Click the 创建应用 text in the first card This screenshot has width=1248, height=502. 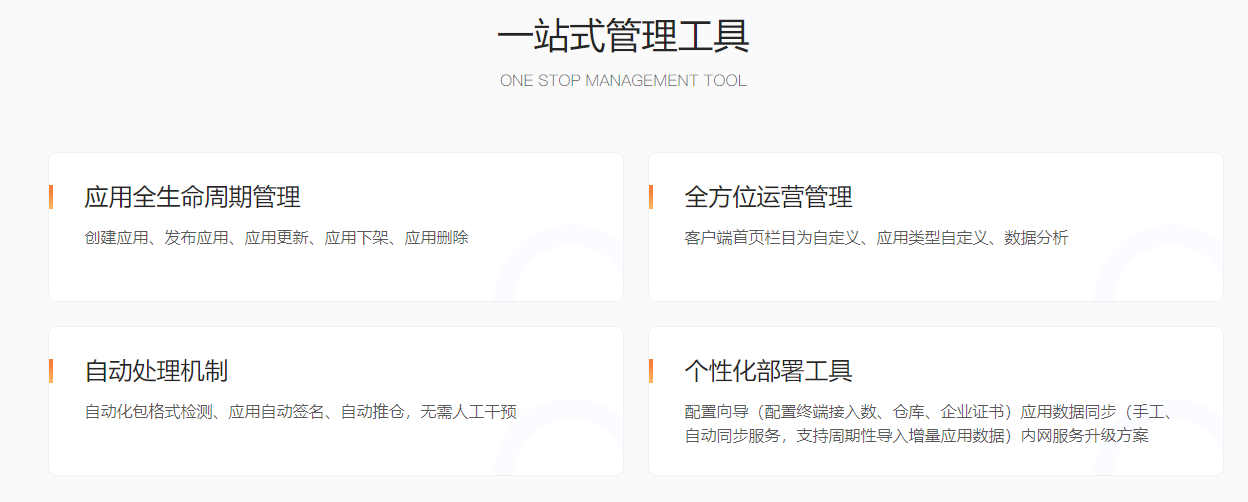[x=116, y=238]
